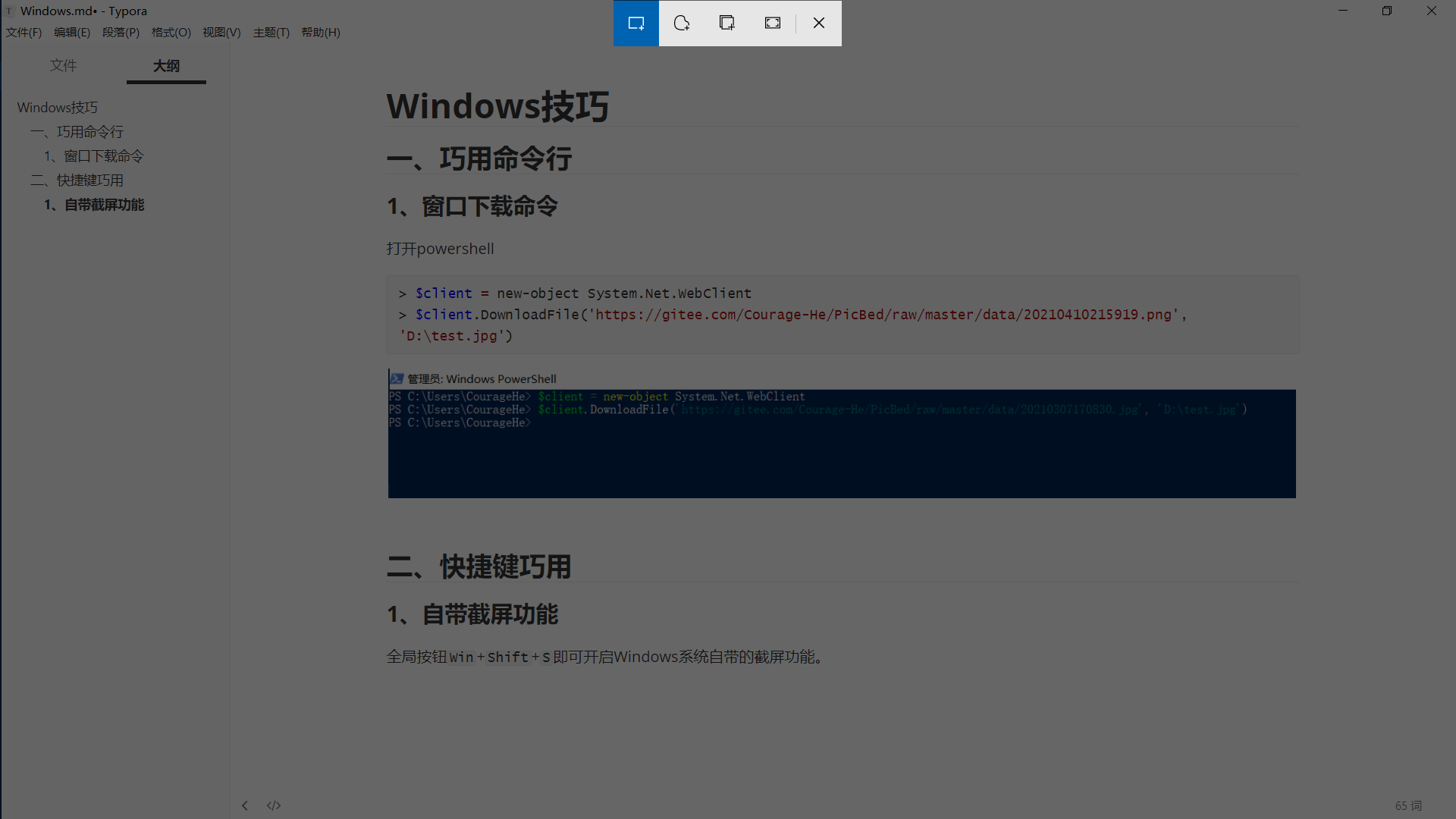Image resolution: width=1456 pixels, height=819 pixels.
Task: Click the 'D:\test.jpg') code line
Action: (x=456, y=336)
